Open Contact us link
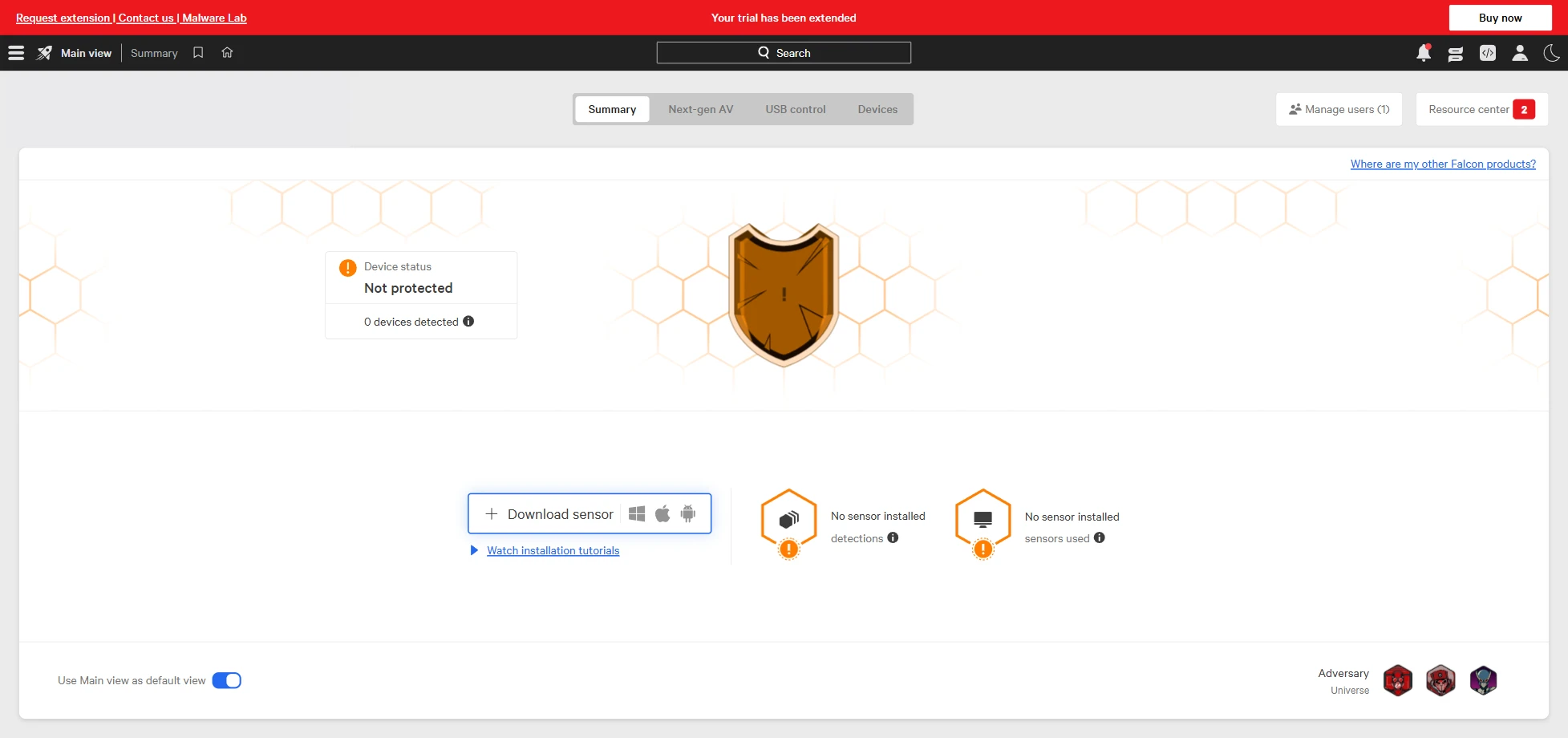 146,18
